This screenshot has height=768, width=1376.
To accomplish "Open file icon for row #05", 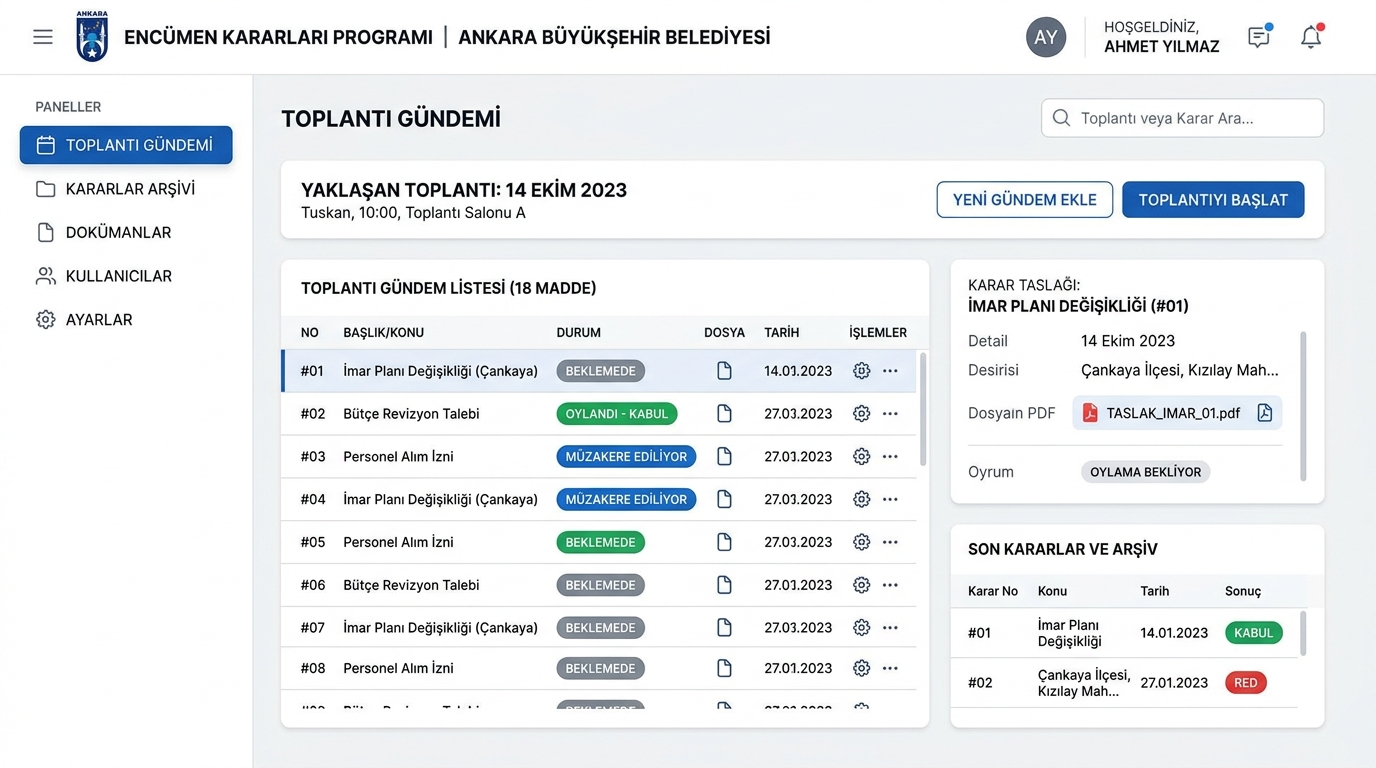I will 724,542.
